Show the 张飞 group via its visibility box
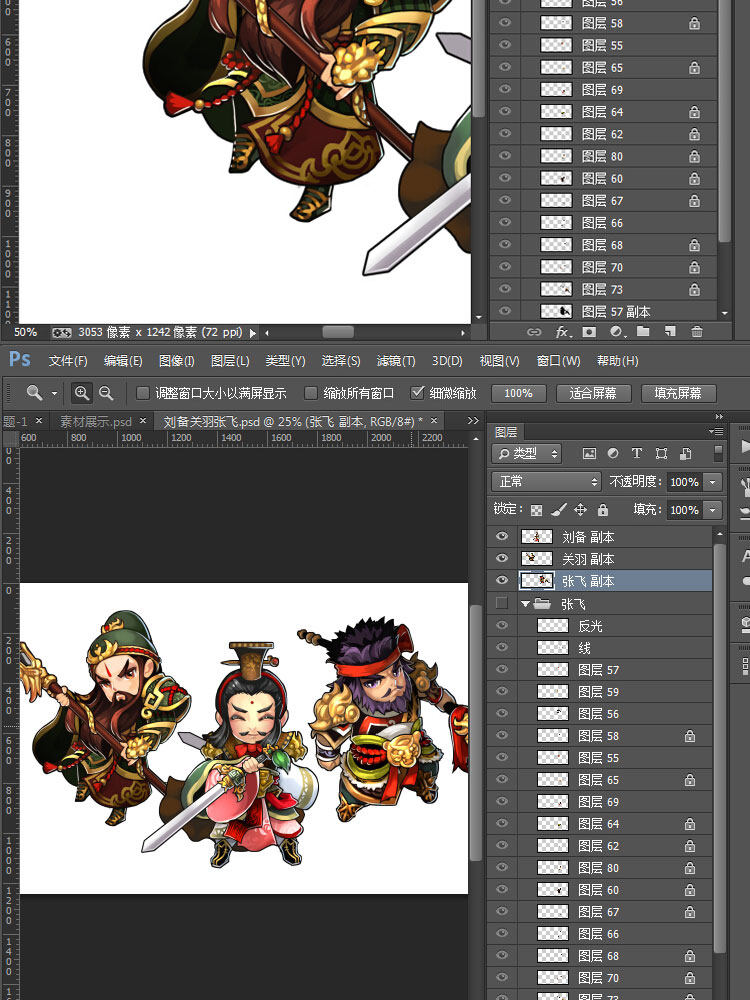The width and height of the screenshot is (750, 1000). 502,603
